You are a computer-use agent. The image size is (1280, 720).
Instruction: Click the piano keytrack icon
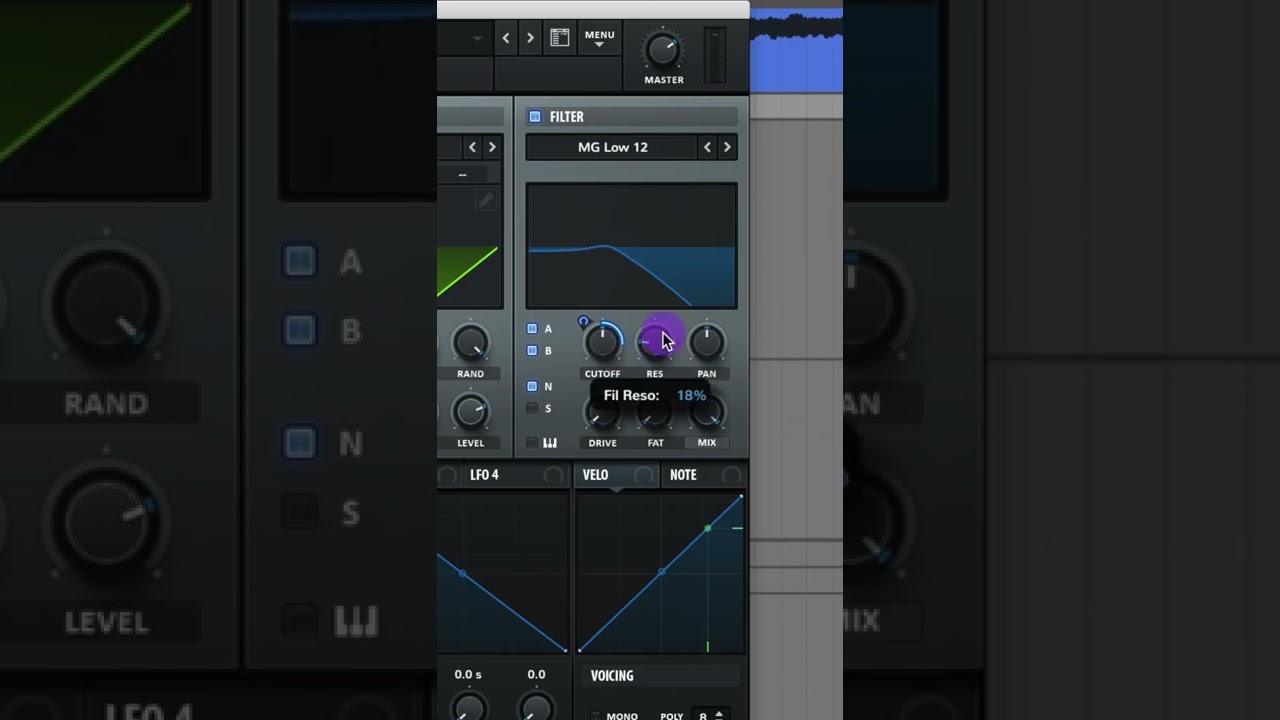click(x=550, y=442)
